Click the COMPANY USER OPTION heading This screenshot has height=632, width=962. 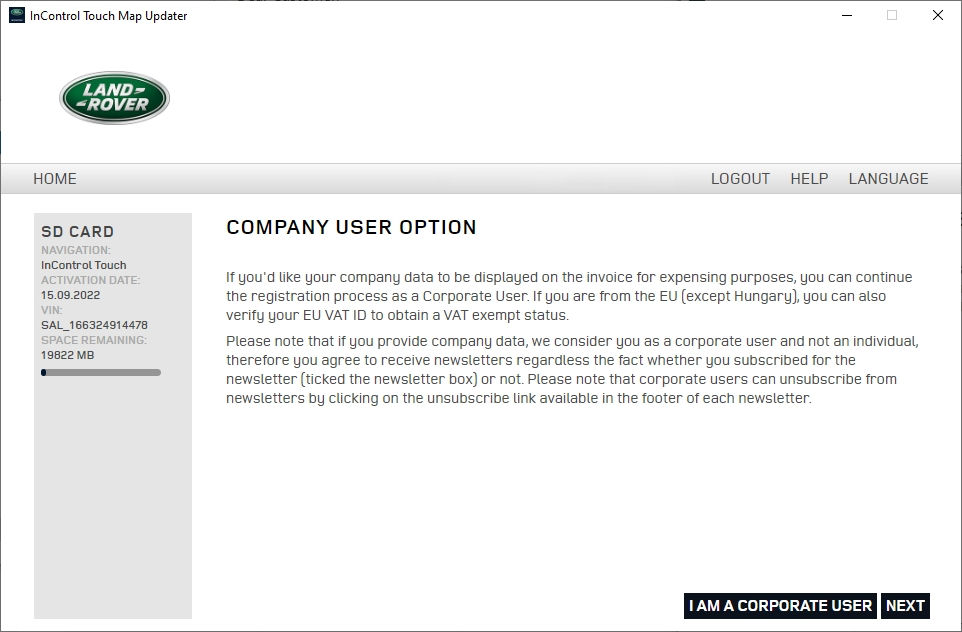[x=351, y=227]
